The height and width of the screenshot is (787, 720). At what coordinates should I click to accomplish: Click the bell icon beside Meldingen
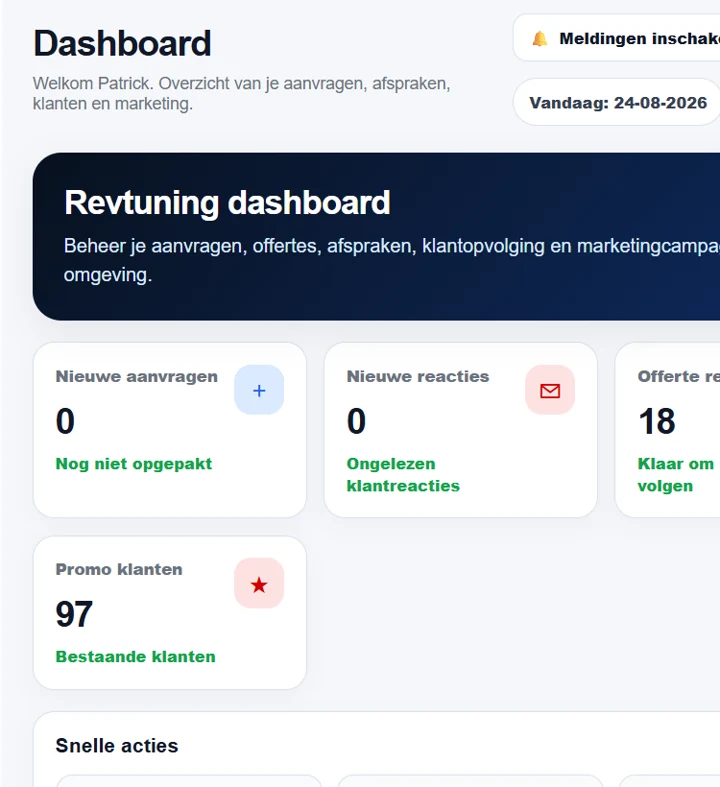(540, 39)
